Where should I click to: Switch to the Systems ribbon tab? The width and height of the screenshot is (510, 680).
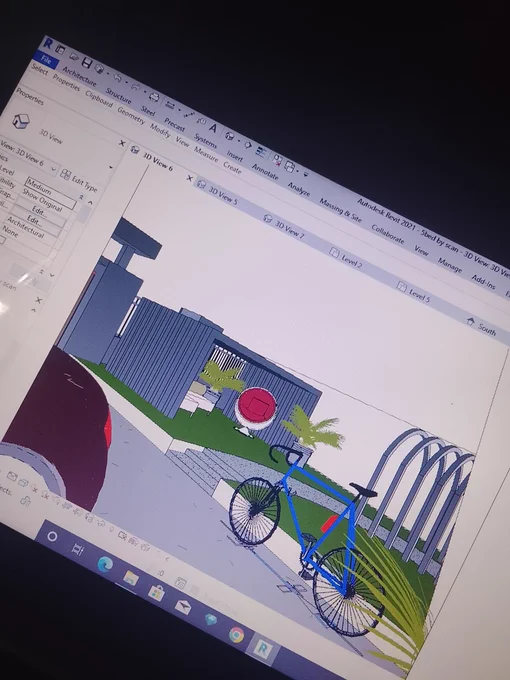(x=206, y=141)
